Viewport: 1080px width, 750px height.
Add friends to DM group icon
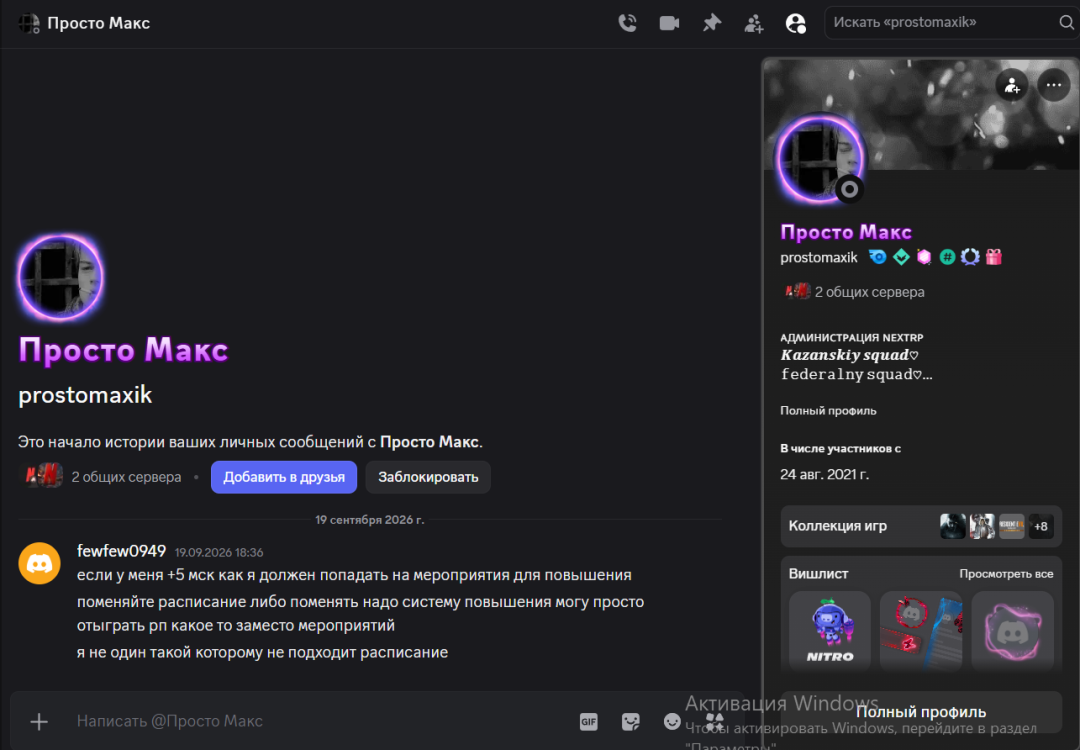[x=754, y=23]
